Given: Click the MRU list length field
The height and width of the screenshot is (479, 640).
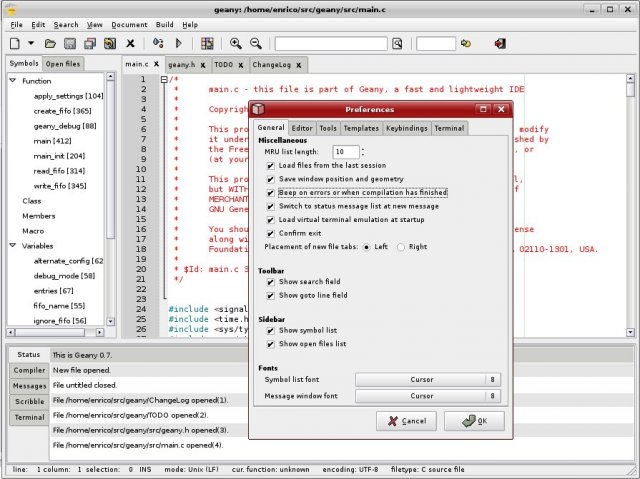Looking at the screenshot, I should [x=346, y=152].
